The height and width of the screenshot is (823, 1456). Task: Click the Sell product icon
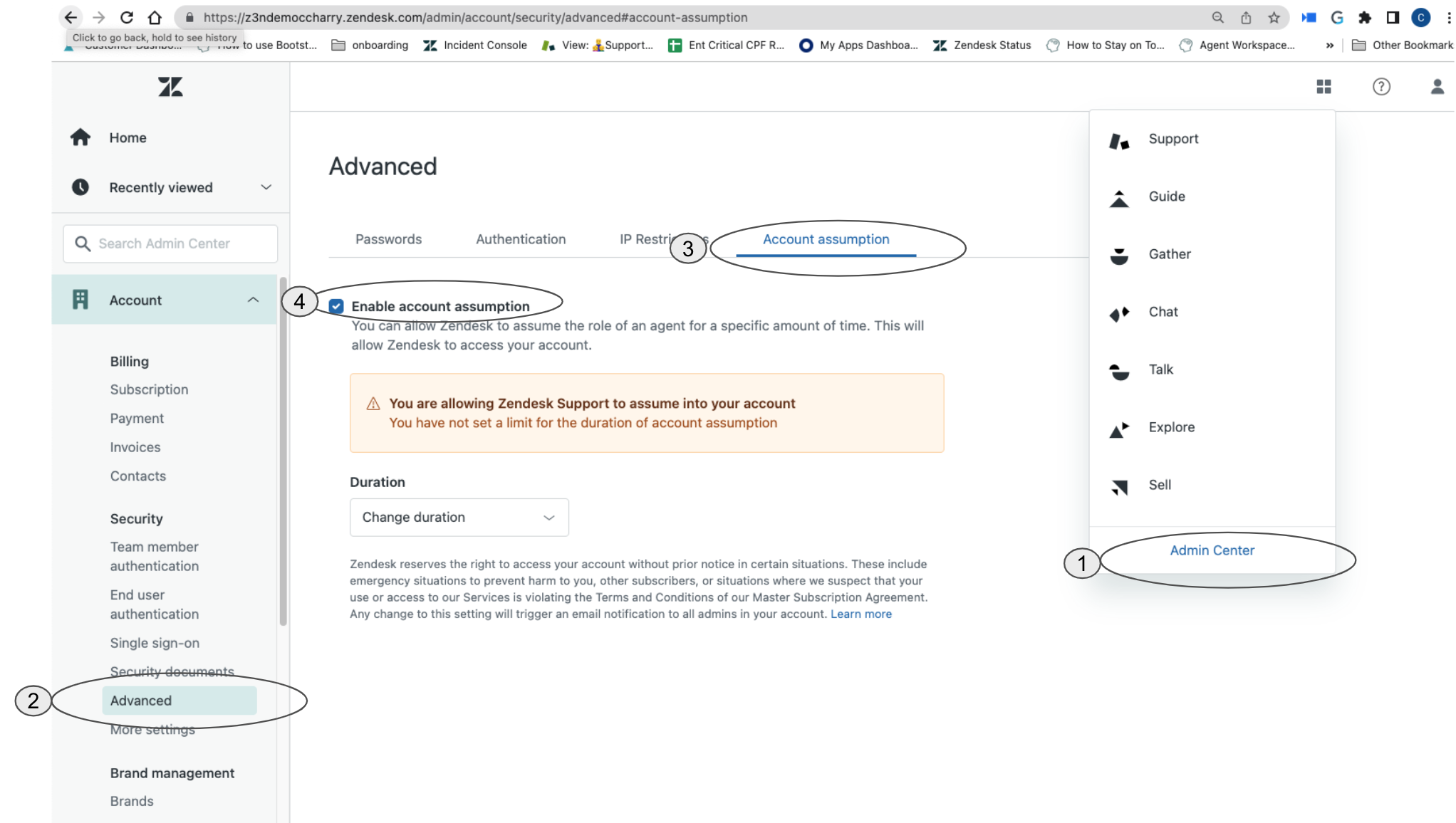[x=1119, y=486]
